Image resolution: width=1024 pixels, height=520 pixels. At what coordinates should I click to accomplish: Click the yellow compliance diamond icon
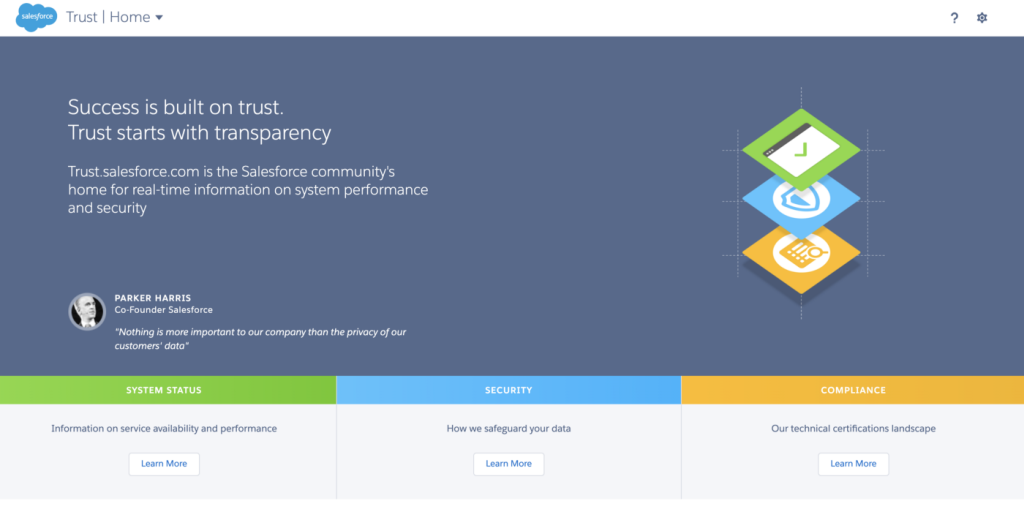(801, 255)
